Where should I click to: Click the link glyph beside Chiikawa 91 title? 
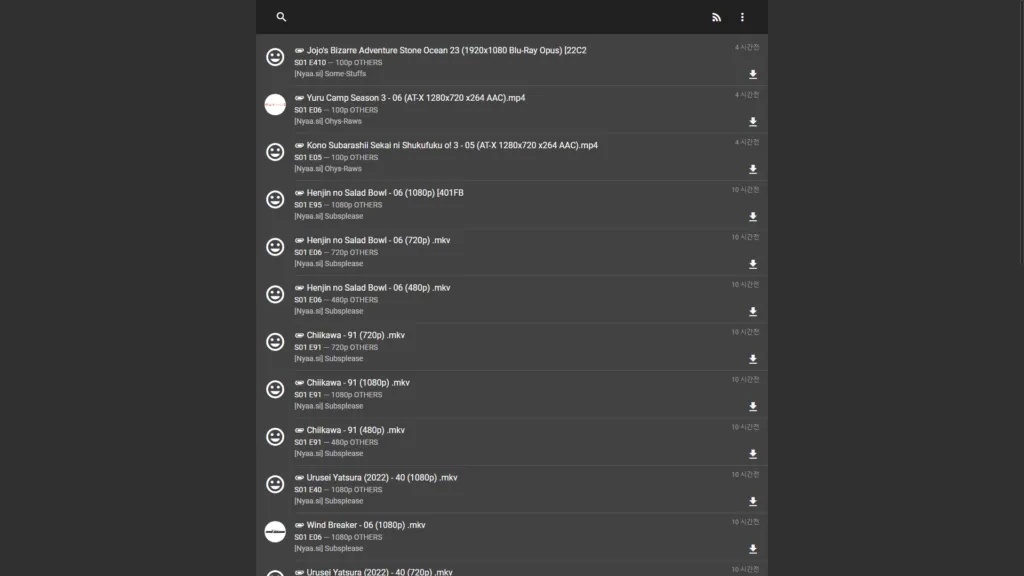[x=298, y=335]
